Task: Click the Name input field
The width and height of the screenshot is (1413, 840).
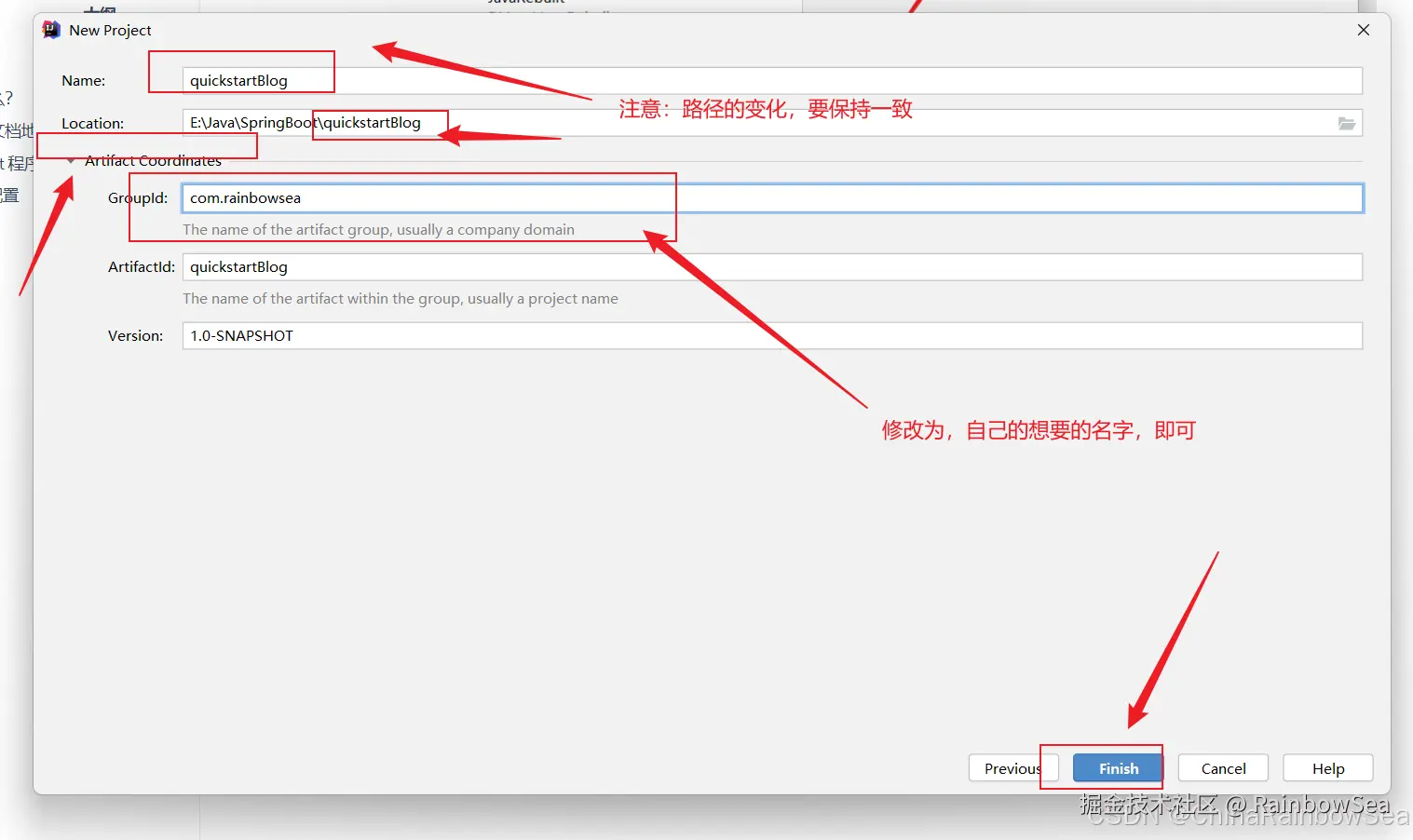Action: (x=772, y=81)
